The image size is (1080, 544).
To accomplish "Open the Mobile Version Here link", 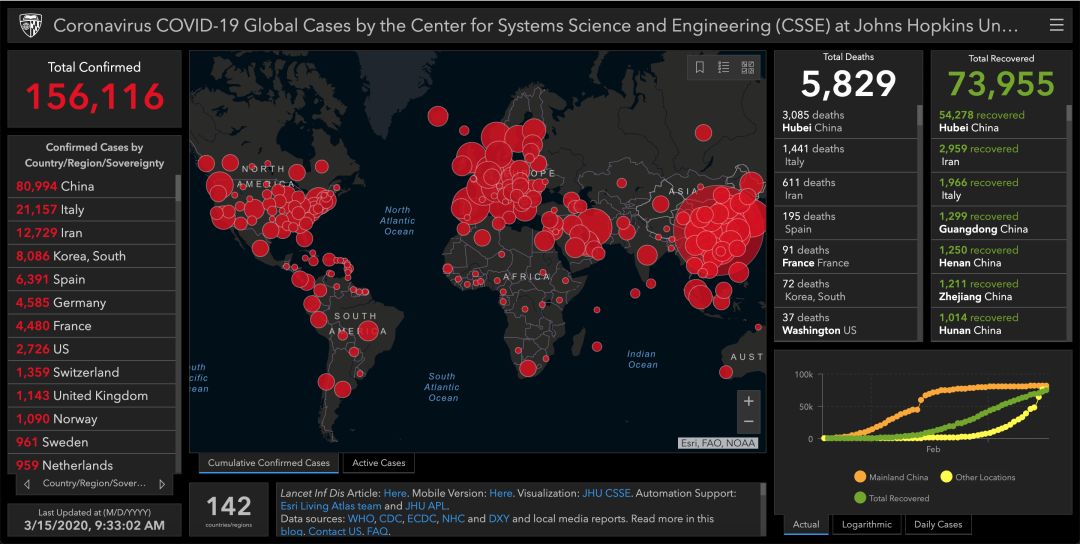I will click(501, 493).
